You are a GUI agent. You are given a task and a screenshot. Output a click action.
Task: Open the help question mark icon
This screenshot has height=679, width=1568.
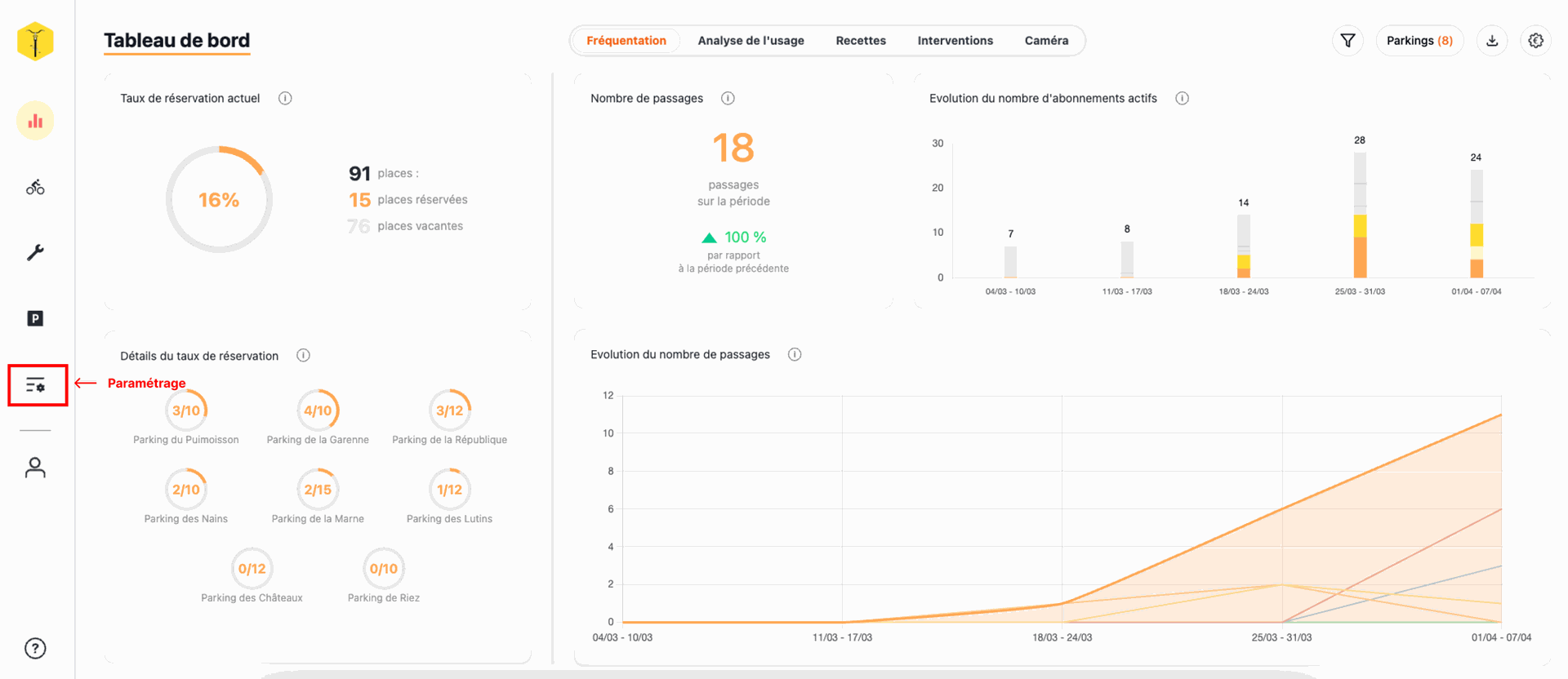[35, 649]
